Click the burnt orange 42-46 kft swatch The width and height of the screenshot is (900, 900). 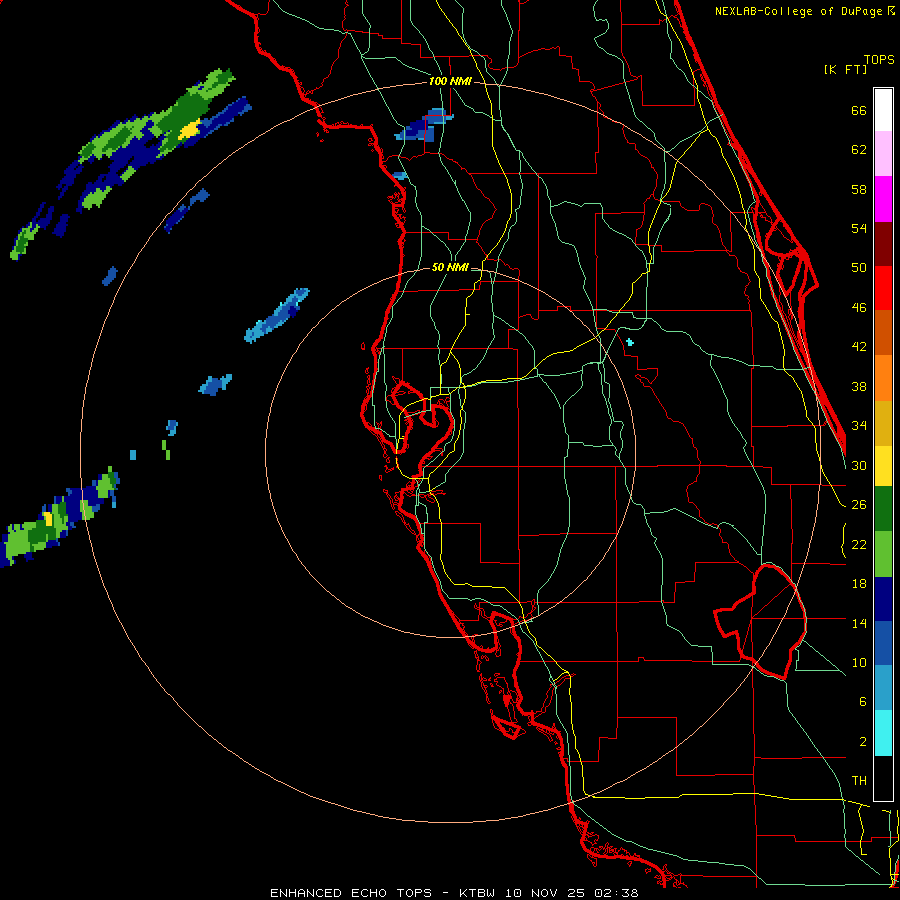click(883, 332)
